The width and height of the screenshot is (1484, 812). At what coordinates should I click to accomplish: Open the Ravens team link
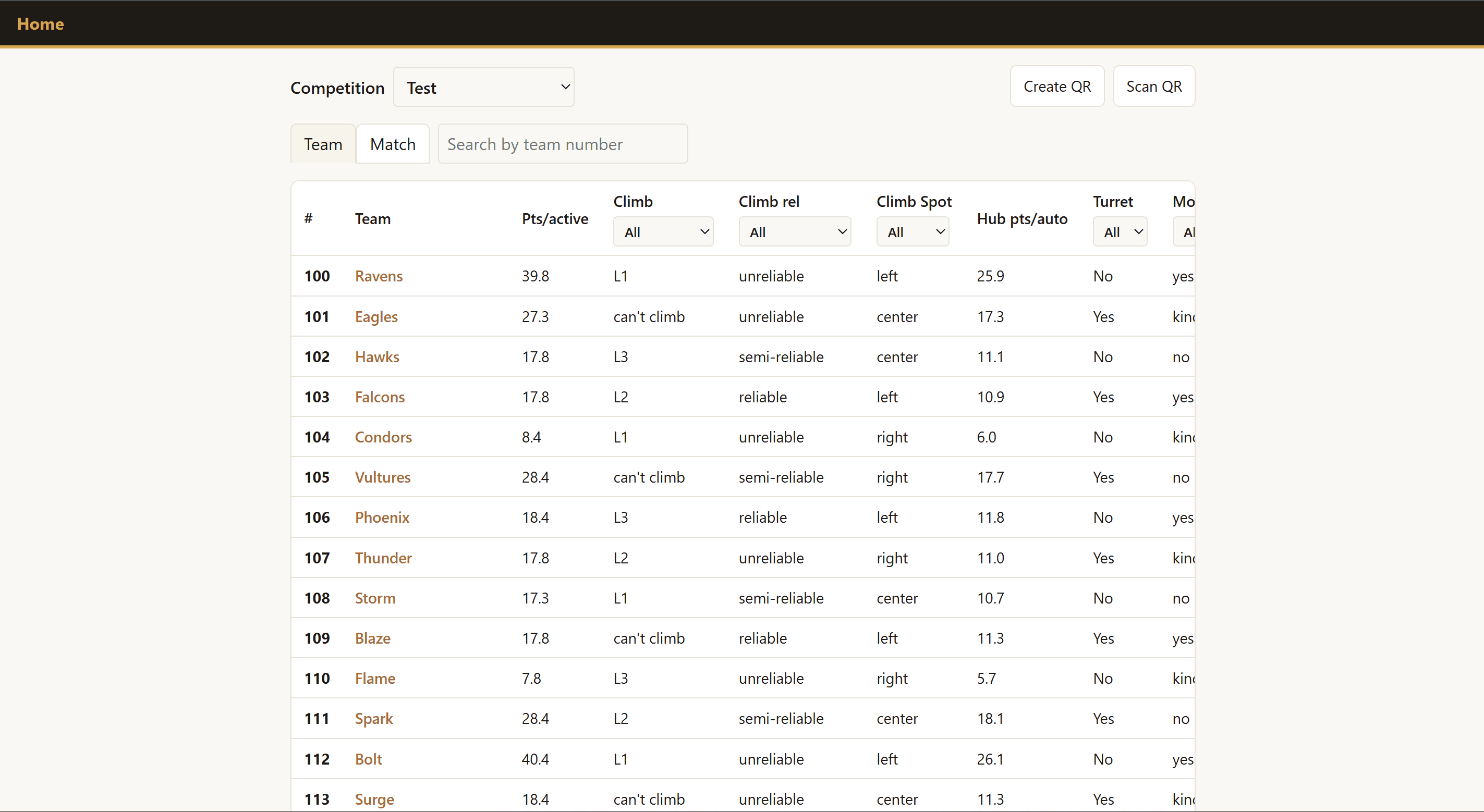(x=379, y=276)
